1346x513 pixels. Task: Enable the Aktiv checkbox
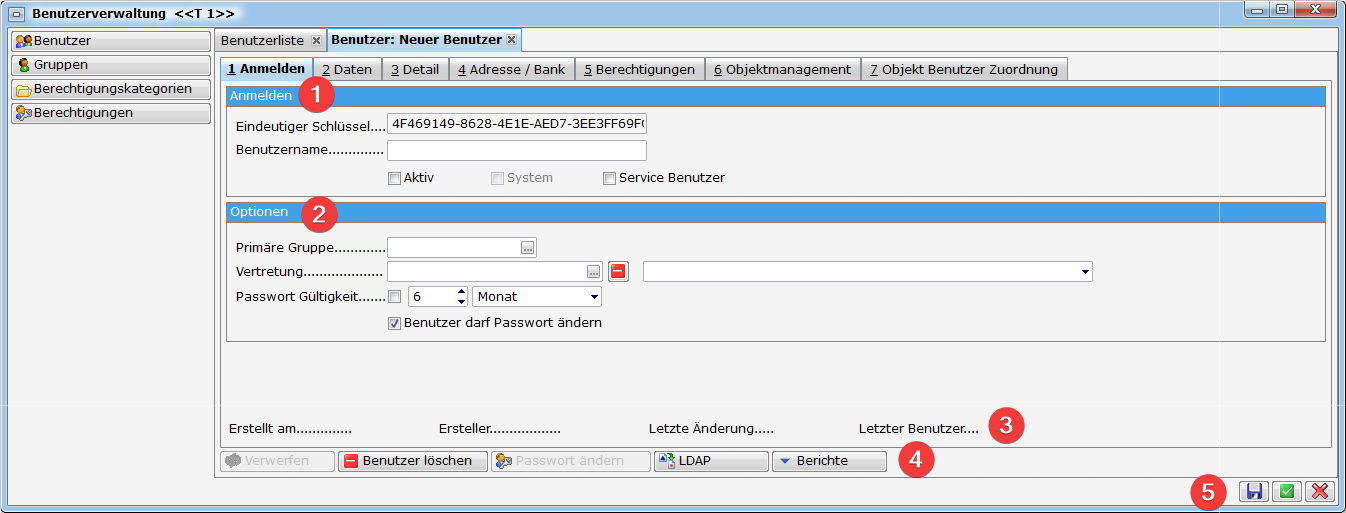tap(394, 178)
